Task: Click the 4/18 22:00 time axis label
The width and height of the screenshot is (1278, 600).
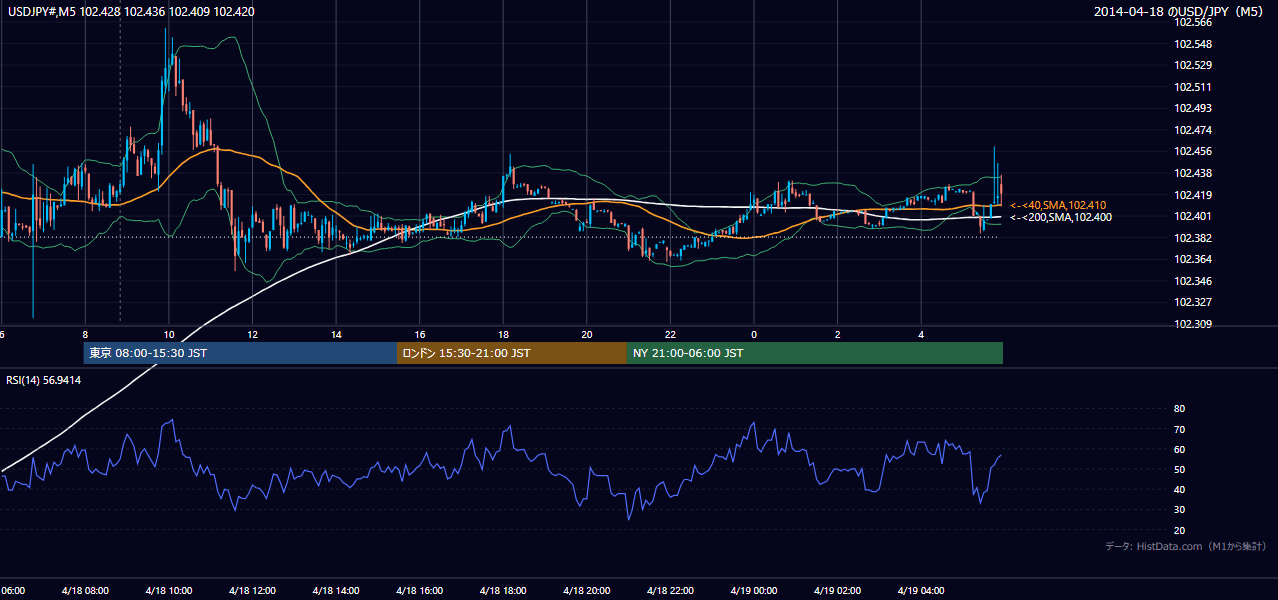Action: click(x=671, y=590)
